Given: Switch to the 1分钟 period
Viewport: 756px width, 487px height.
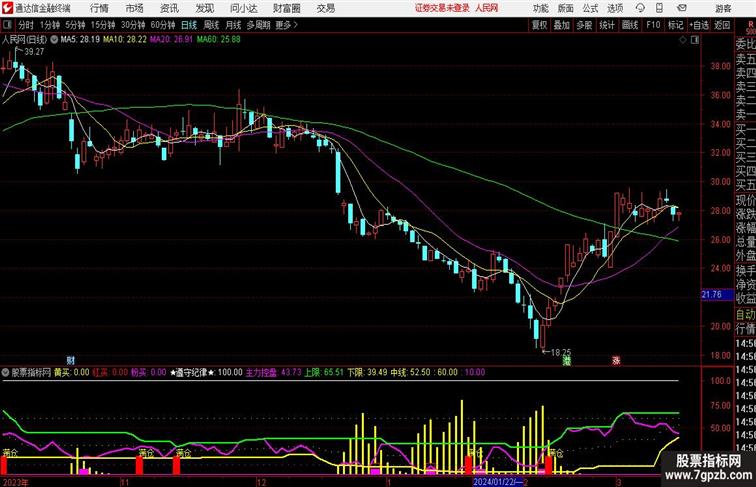Looking at the screenshot, I should (50, 25).
